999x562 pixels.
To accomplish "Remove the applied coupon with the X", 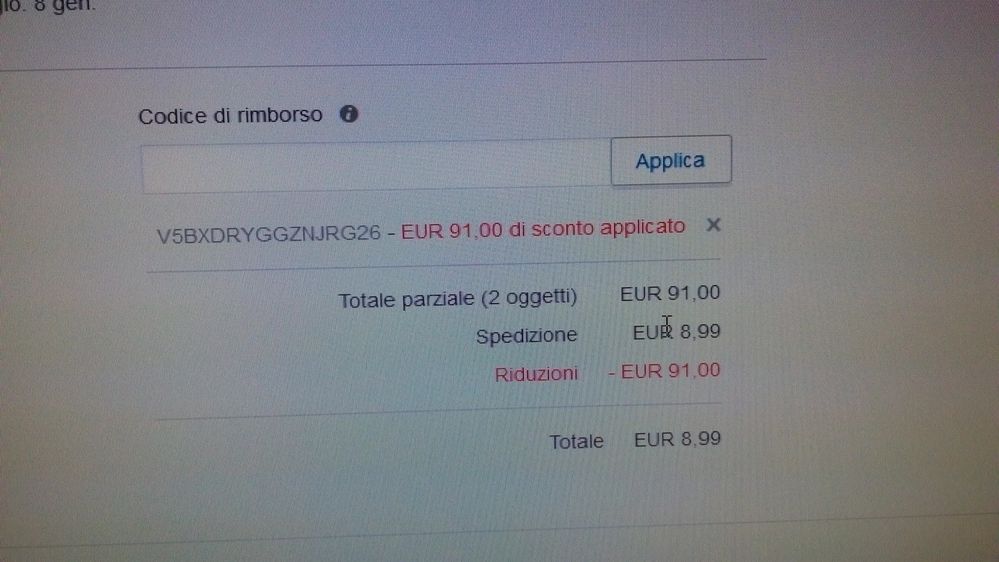I will click(713, 224).
